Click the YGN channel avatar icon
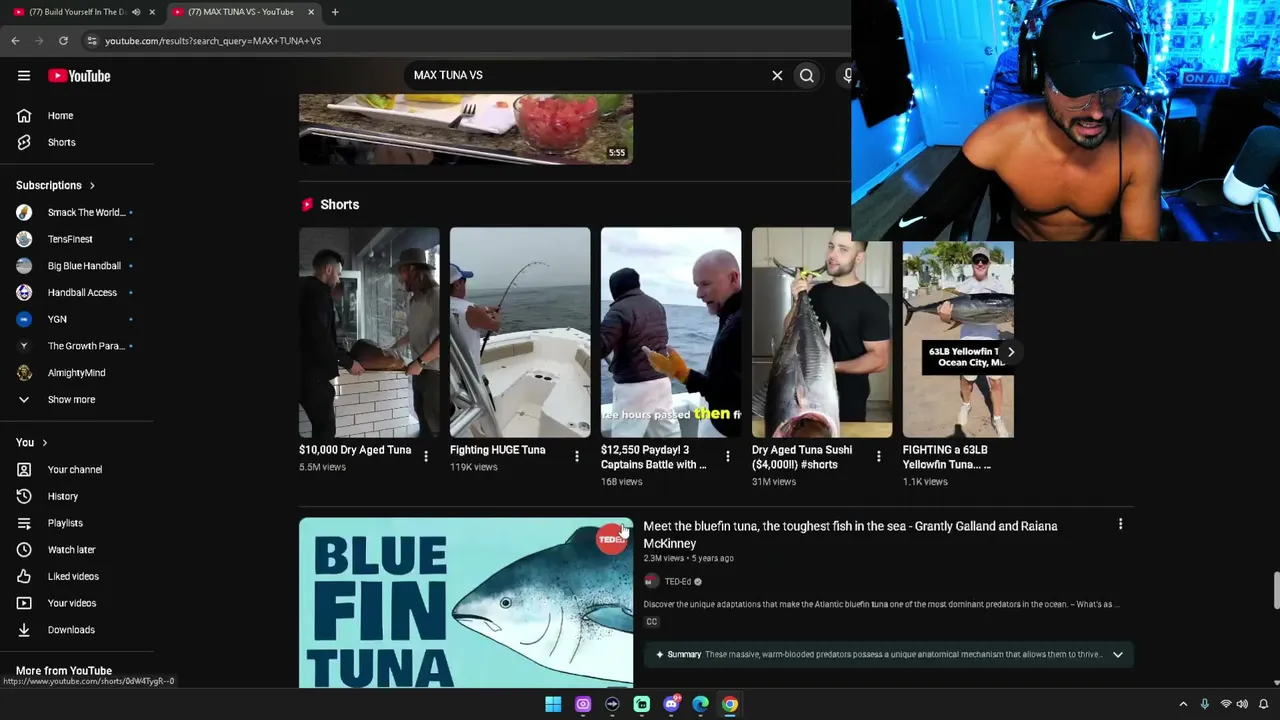Image resolution: width=1280 pixels, height=720 pixels. (x=24, y=319)
